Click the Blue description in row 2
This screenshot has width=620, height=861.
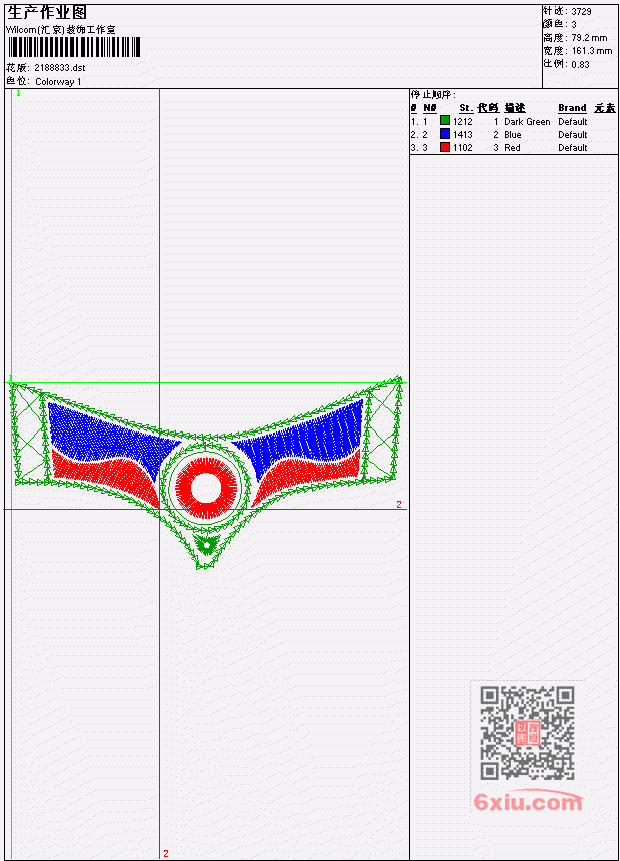click(513, 135)
